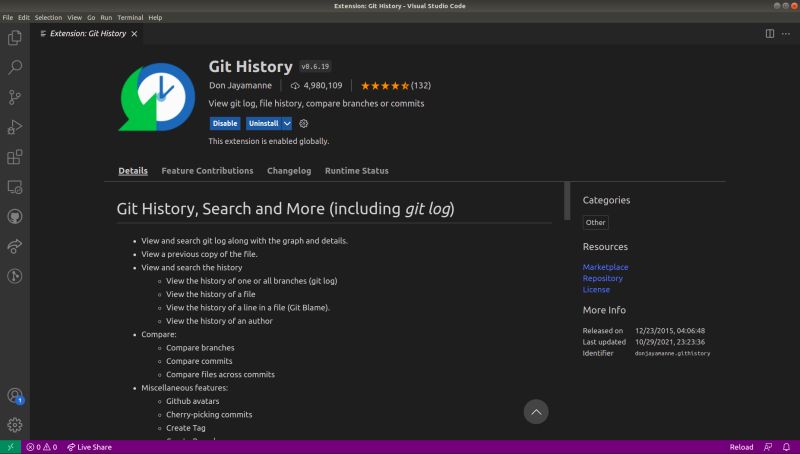This screenshot has width=800, height=454.
Task: Open the Selection menu
Action: pos(48,17)
